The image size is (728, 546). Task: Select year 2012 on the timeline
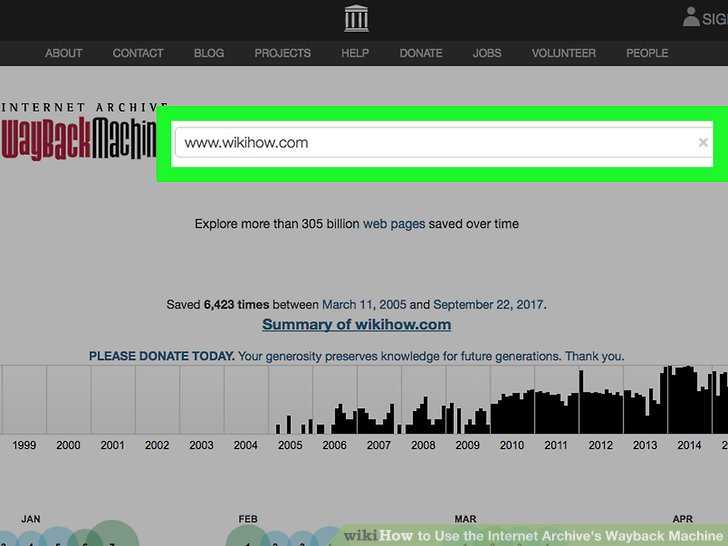601,445
